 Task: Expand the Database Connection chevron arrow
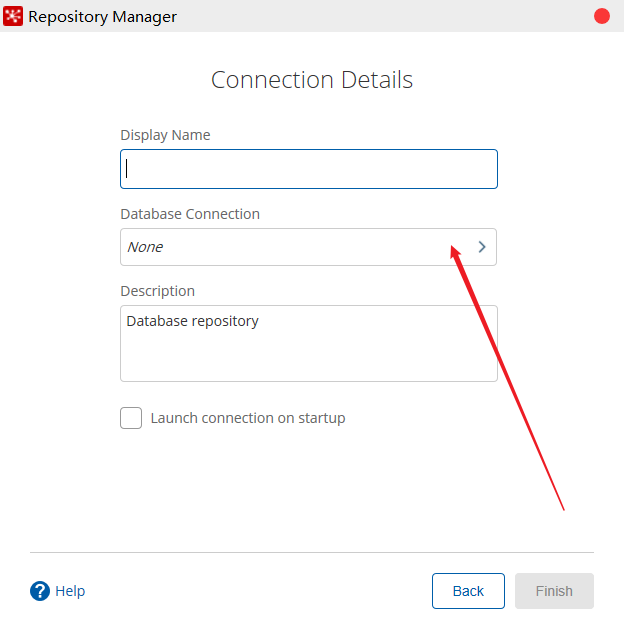tap(482, 247)
